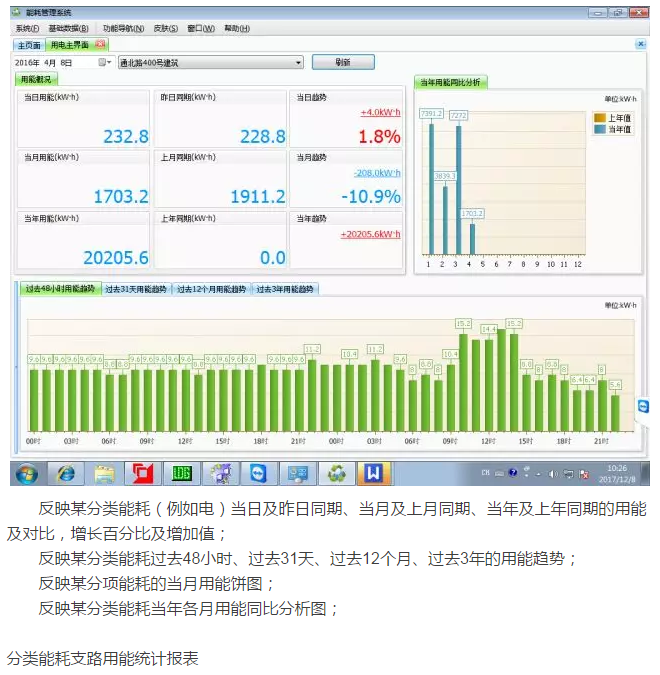Image resolution: width=660 pixels, height=675 pixels.
Task: Click the 上年值 legend color swatch
Action: [x=600, y=118]
